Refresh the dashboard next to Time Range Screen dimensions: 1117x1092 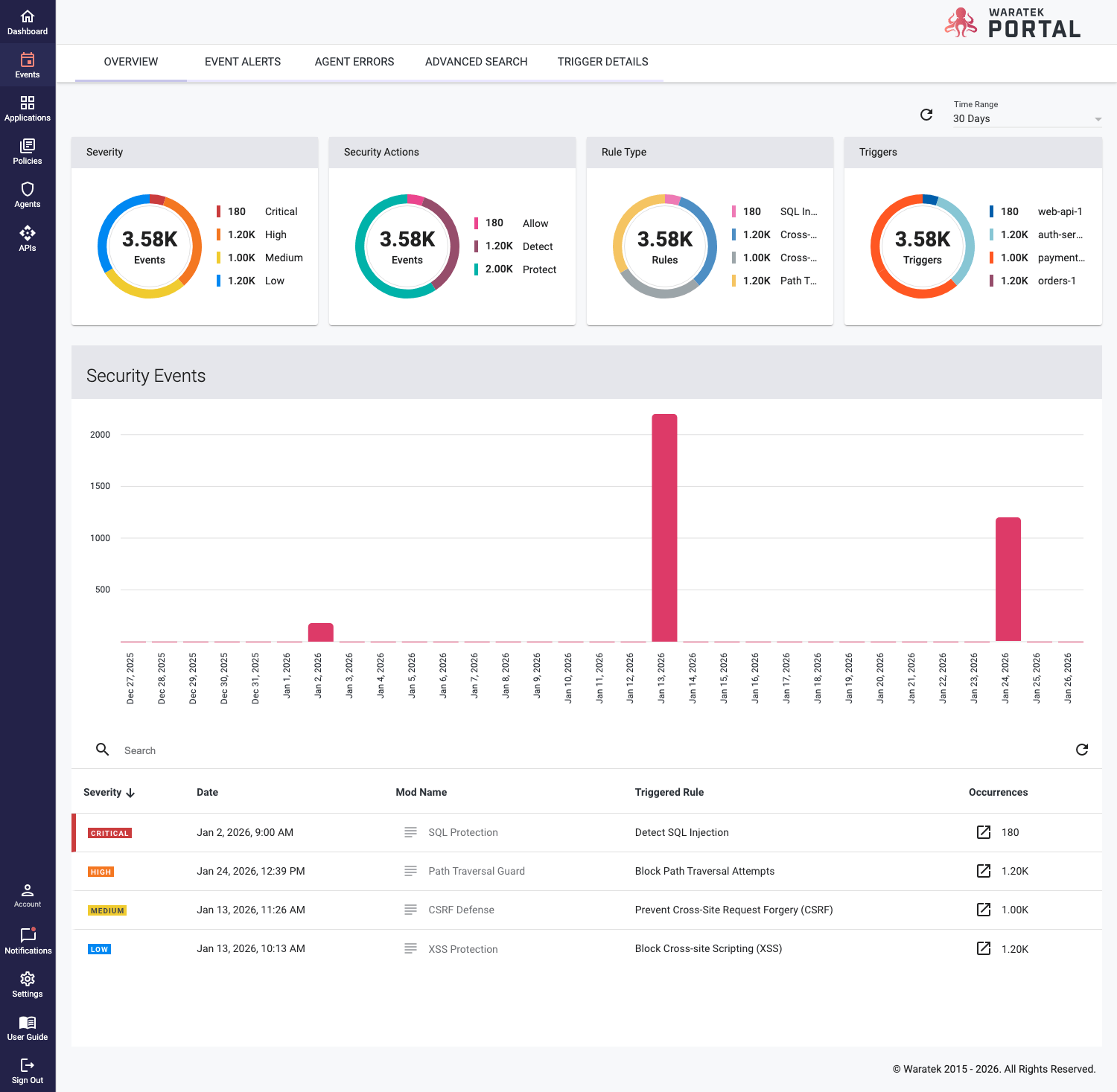(x=926, y=115)
